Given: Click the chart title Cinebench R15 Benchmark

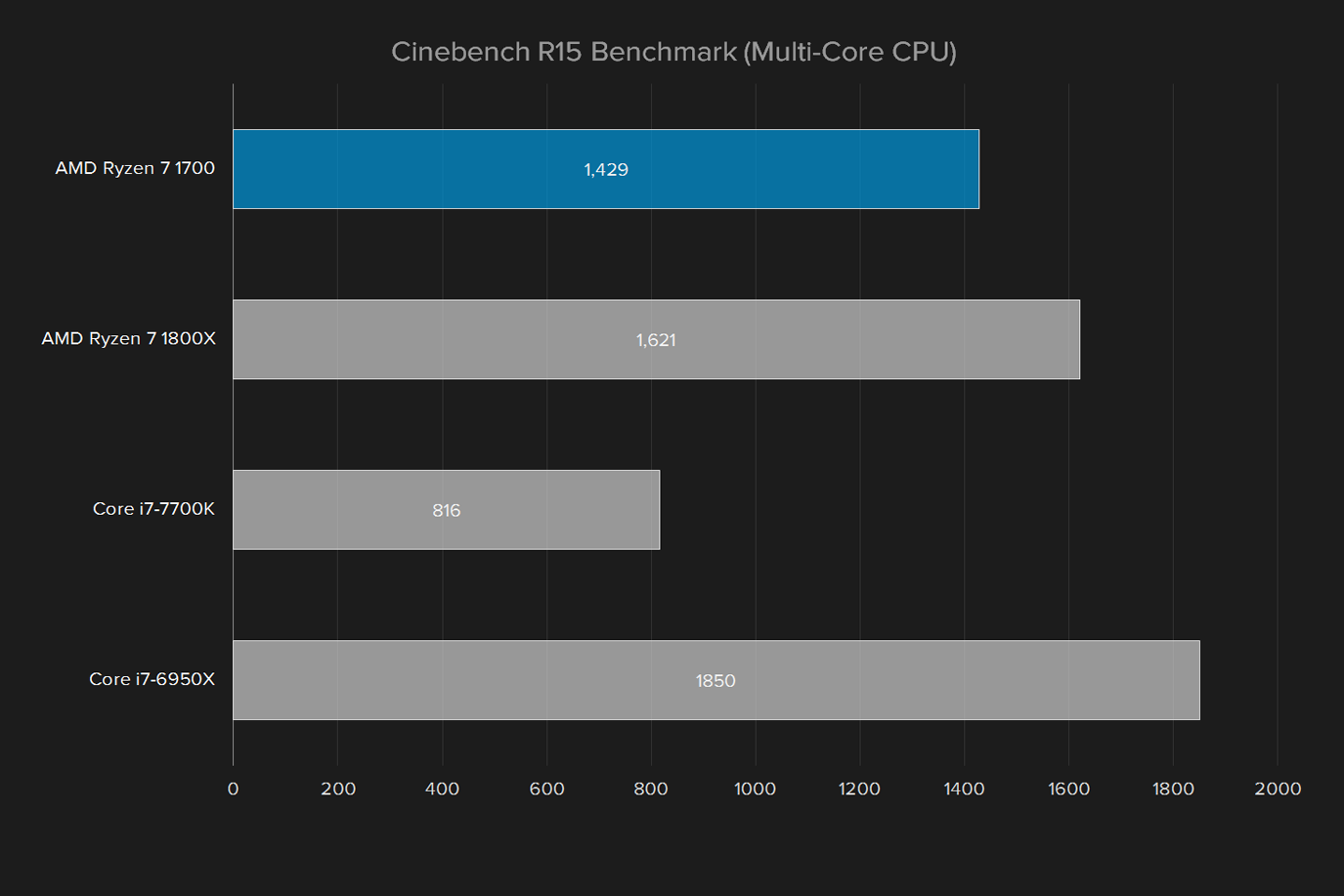Looking at the screenshot, I should pyautogui.click(x=673, y=52).
